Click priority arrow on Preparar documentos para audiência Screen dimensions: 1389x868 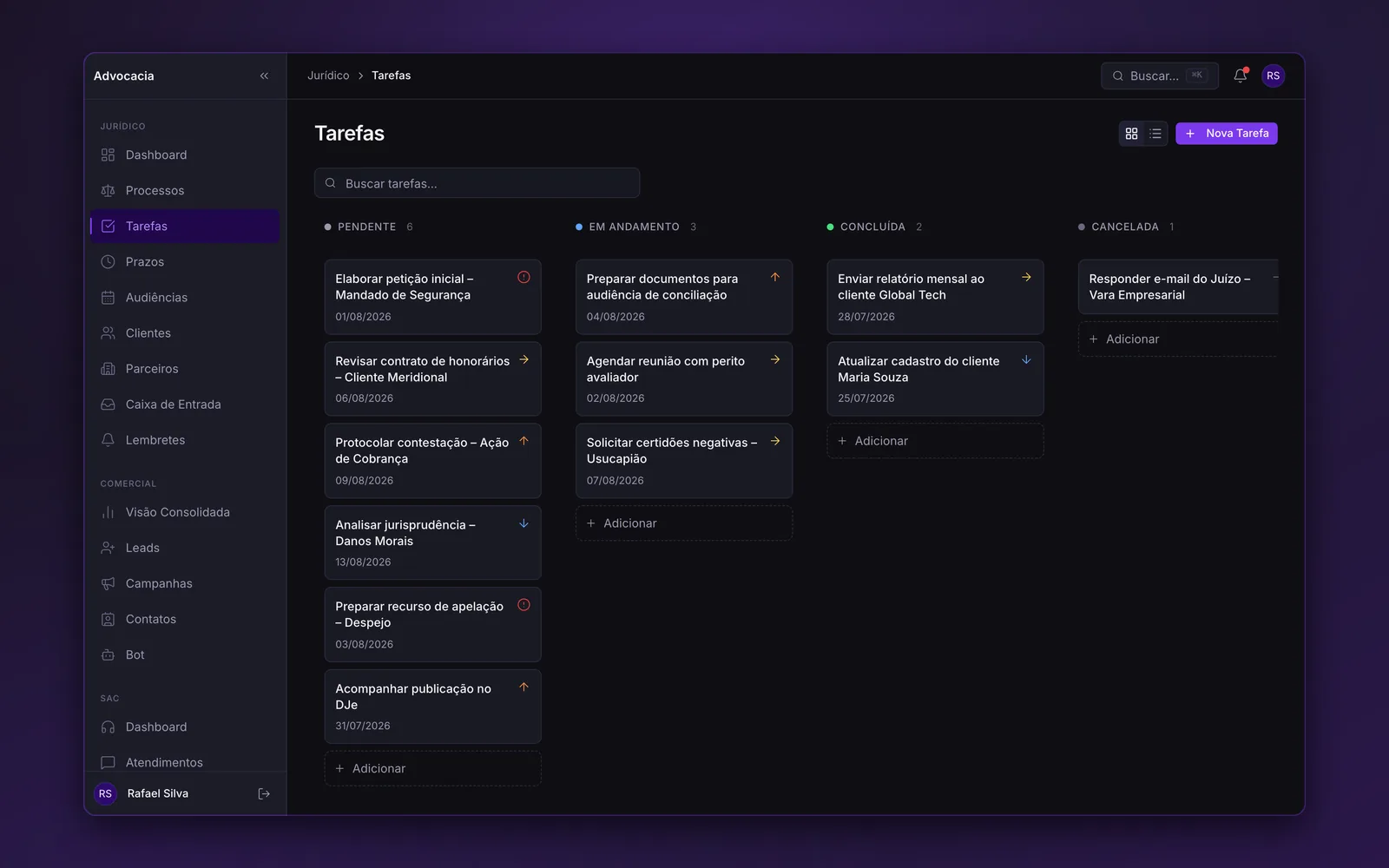click(x=775, y=277)
